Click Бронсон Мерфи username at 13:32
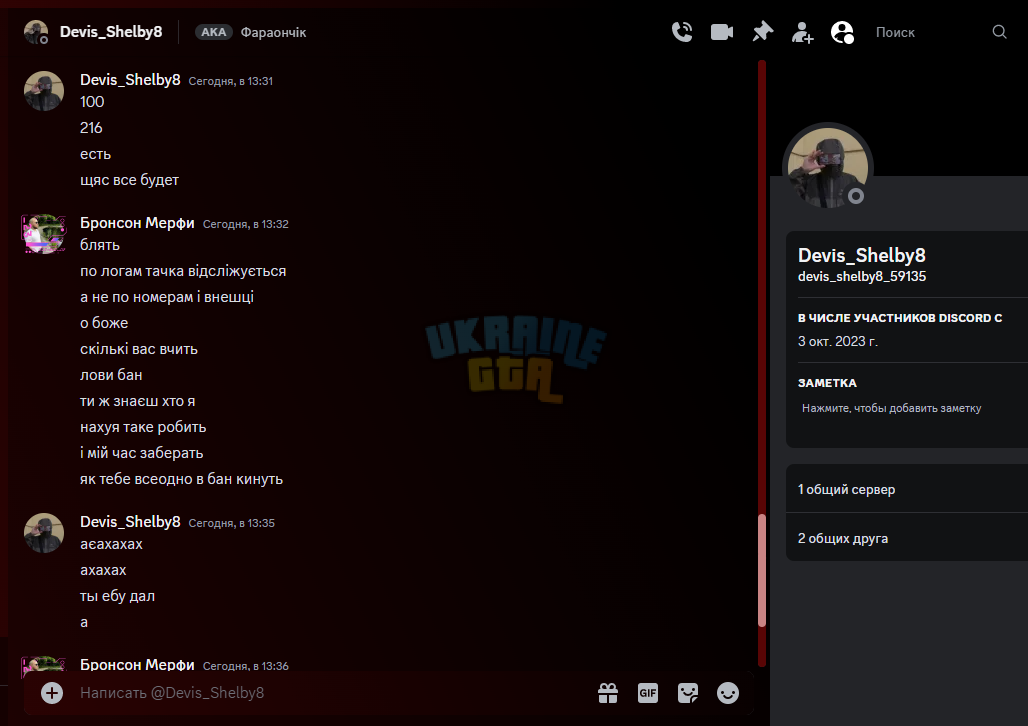The width and height of the screenshot is (1028, 726). tap(137, 223)
